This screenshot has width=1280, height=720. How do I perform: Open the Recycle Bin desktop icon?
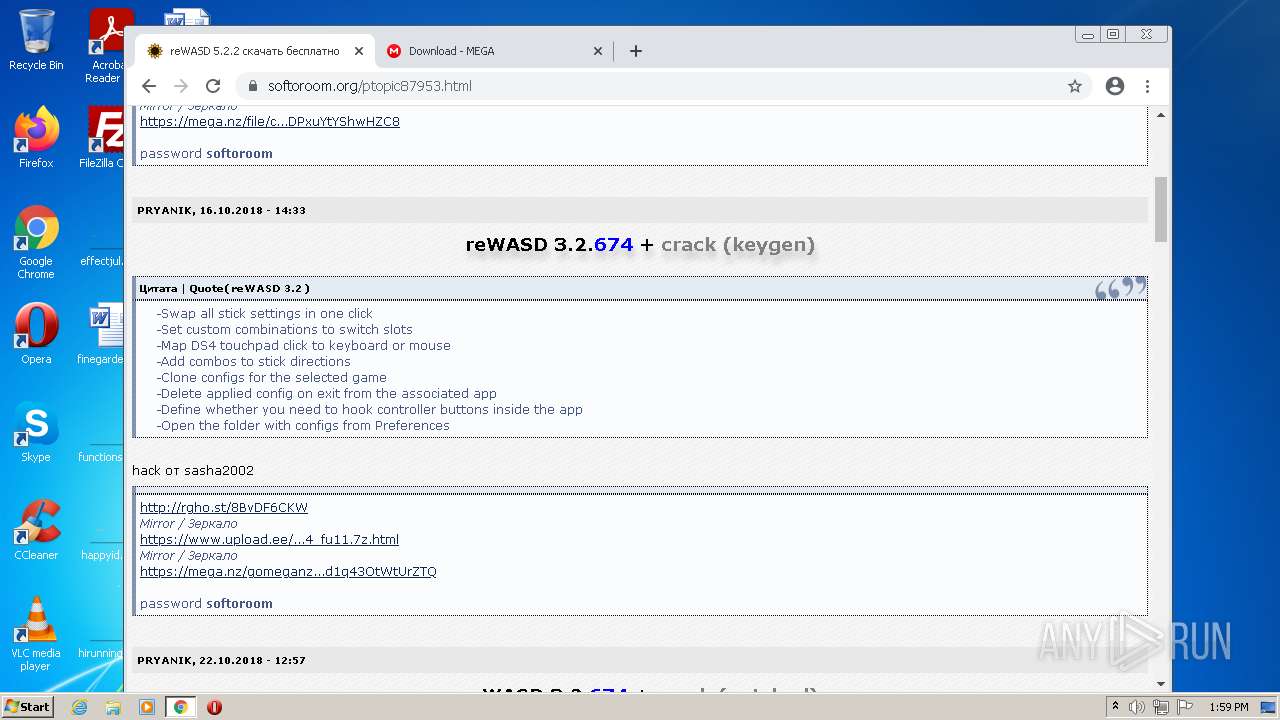coord(36,40)
